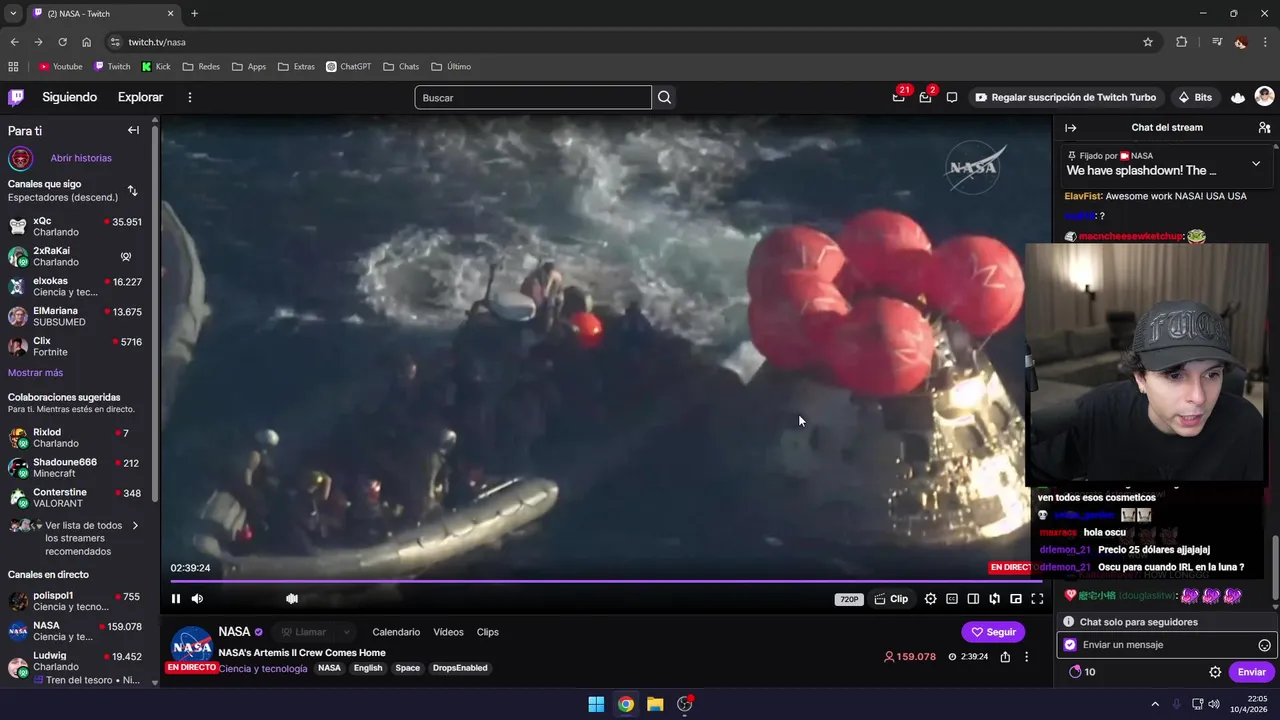
Task: Toggle closed captions in the player
Action: [952, 599]
